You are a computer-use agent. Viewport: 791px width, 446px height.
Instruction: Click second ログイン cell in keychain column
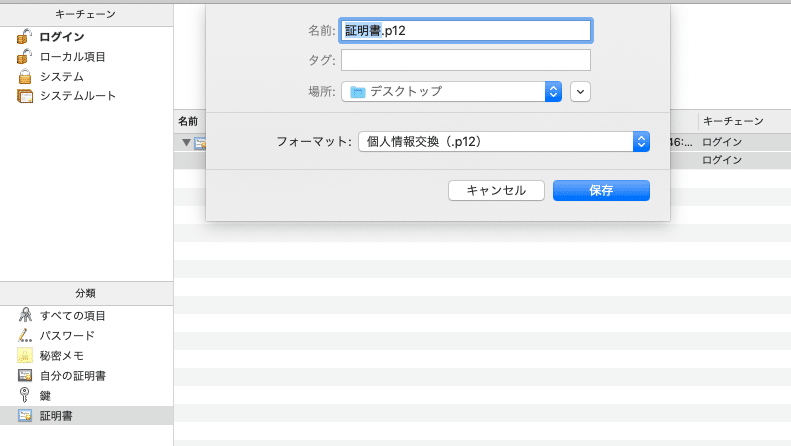coord(722,160)
